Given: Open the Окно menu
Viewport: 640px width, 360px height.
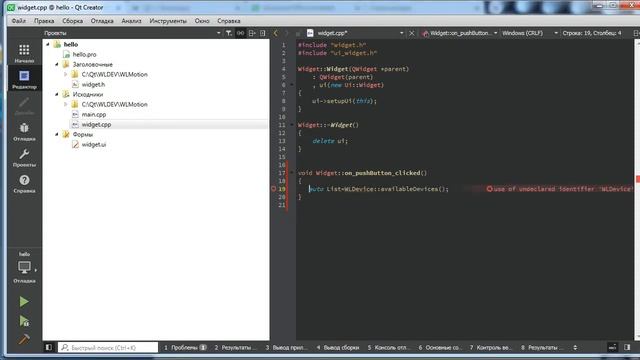Looking at the screenshot, I should (x=202, y=21).
